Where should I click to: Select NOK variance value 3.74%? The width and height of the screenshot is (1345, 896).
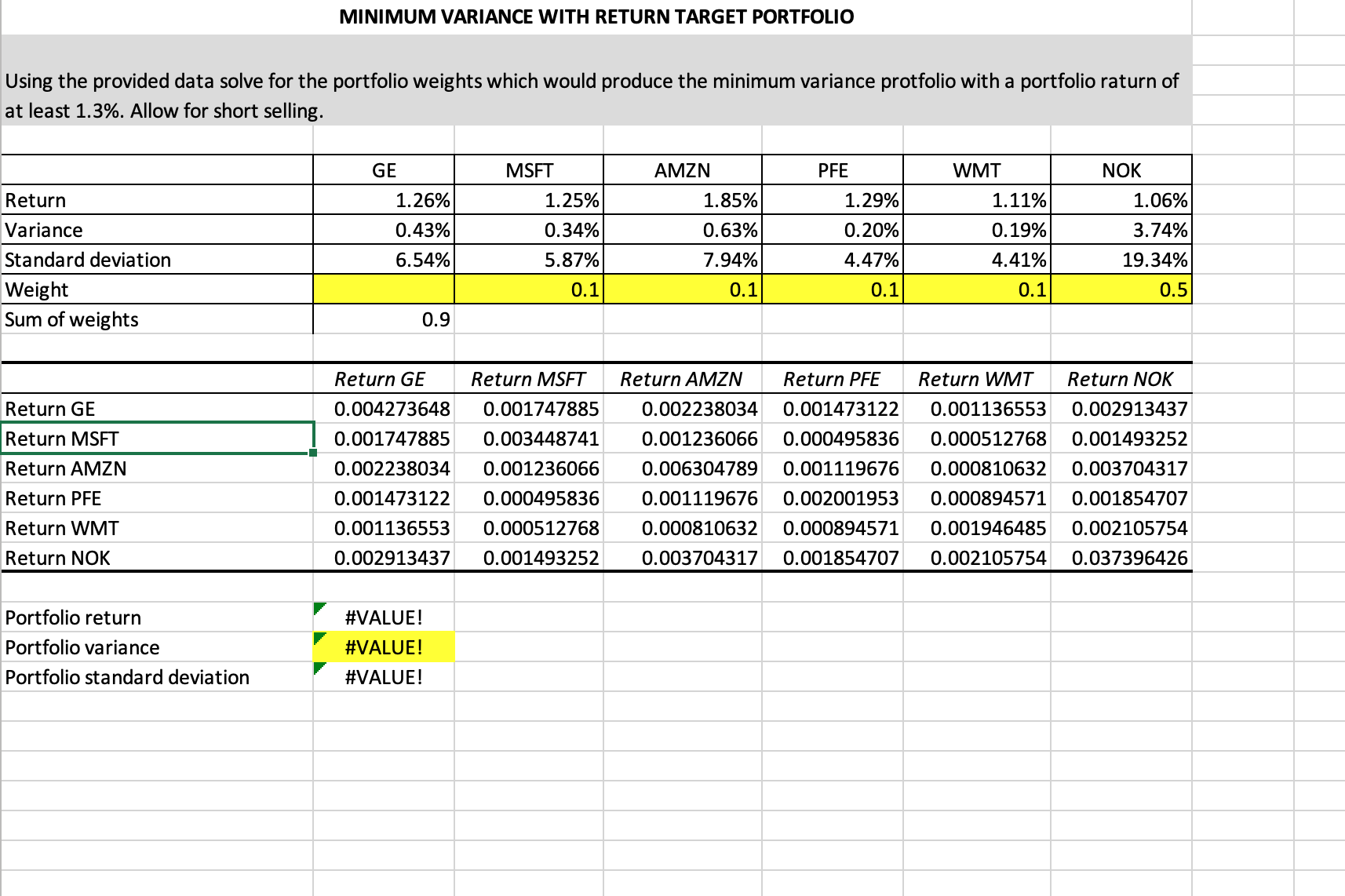pos(1121,230)
